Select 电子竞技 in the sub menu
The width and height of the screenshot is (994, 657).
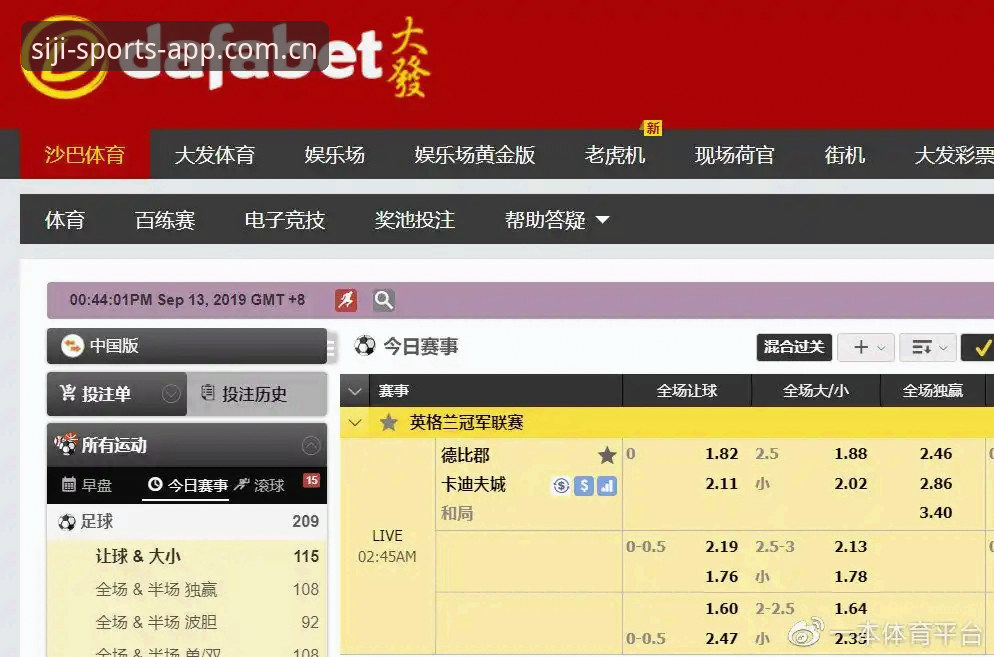pos(285,220)
